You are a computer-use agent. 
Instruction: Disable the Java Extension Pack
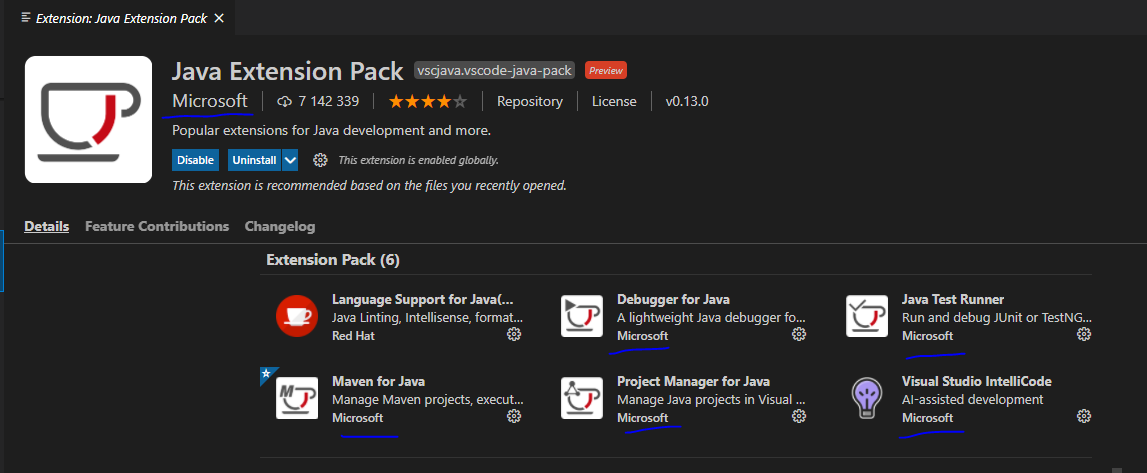click(x=195, y=159)
